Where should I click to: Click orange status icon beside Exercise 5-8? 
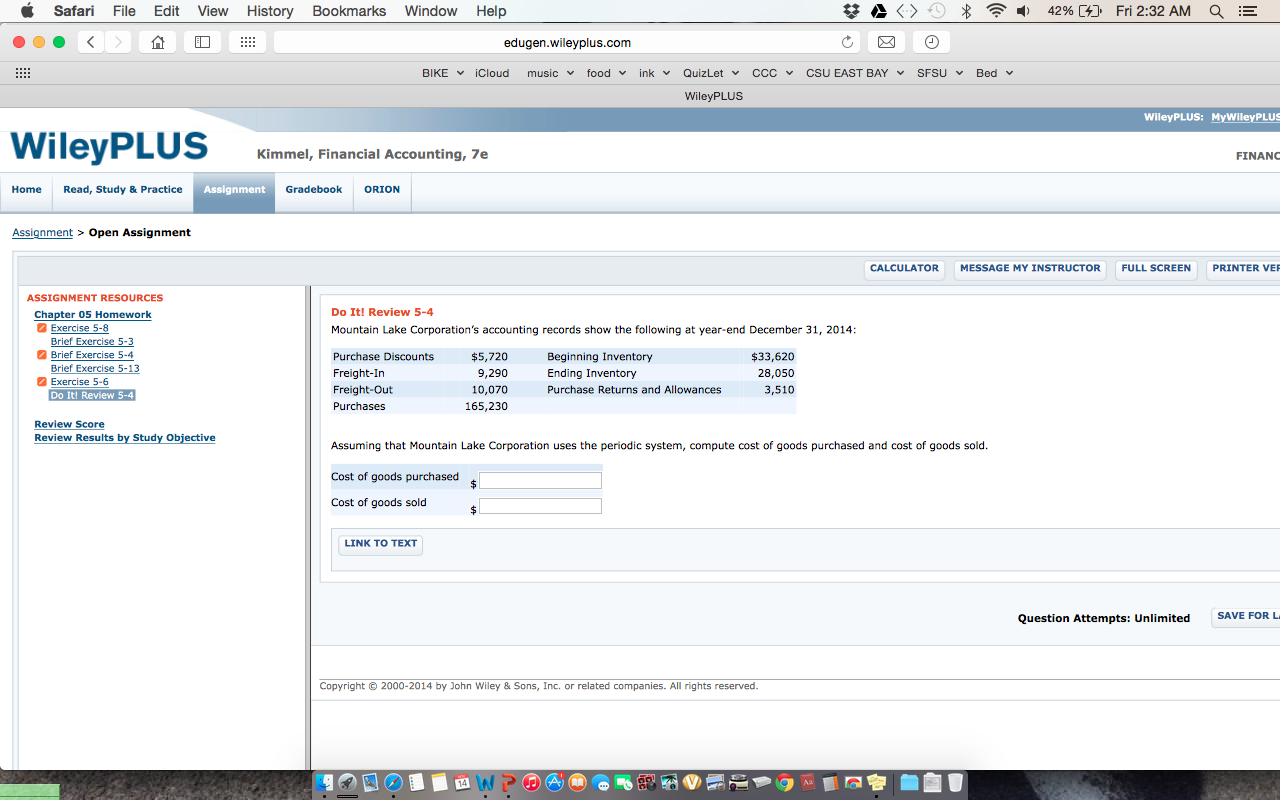click(41, 328)
